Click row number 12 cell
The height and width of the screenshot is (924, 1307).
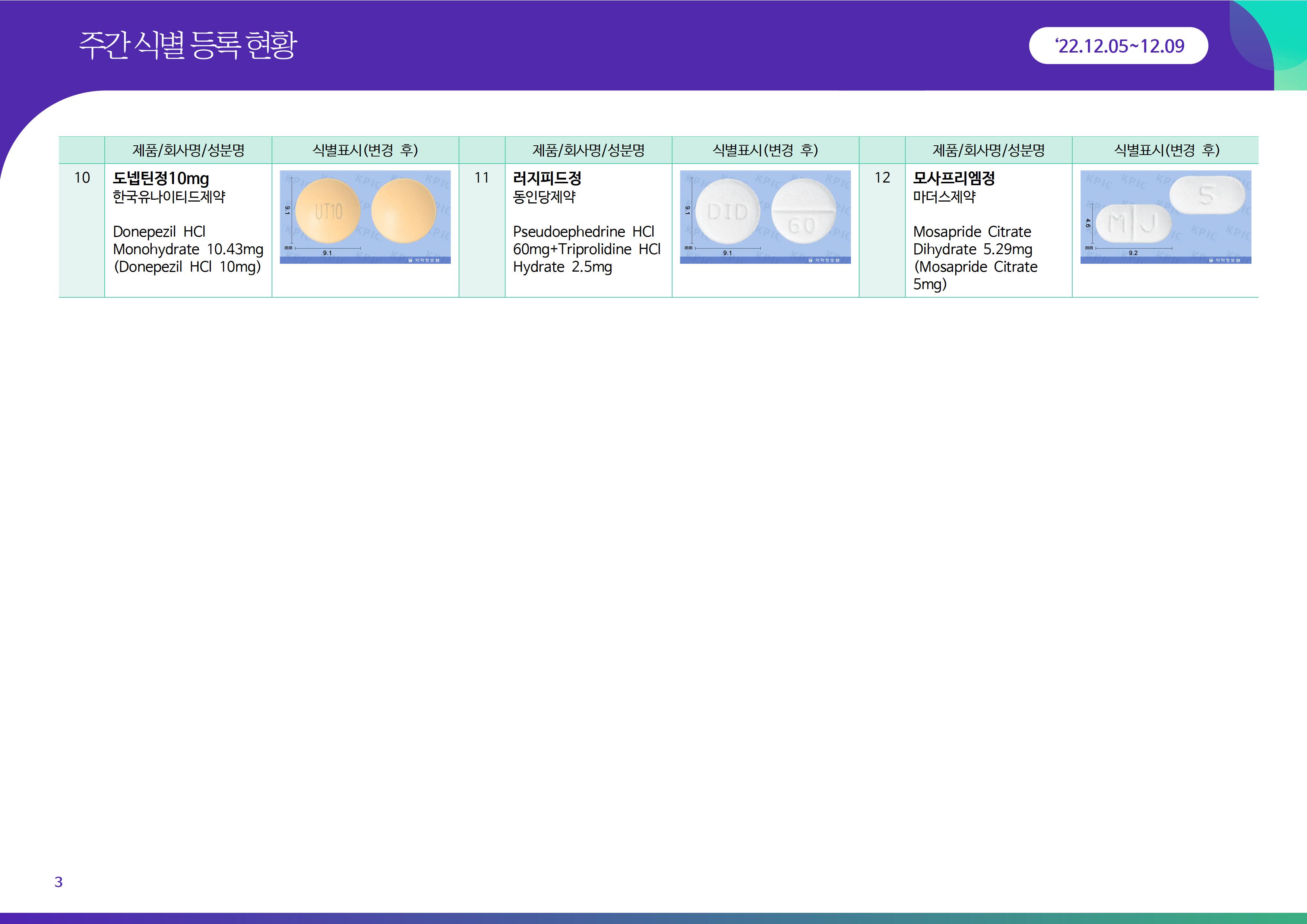coord(882,178)
